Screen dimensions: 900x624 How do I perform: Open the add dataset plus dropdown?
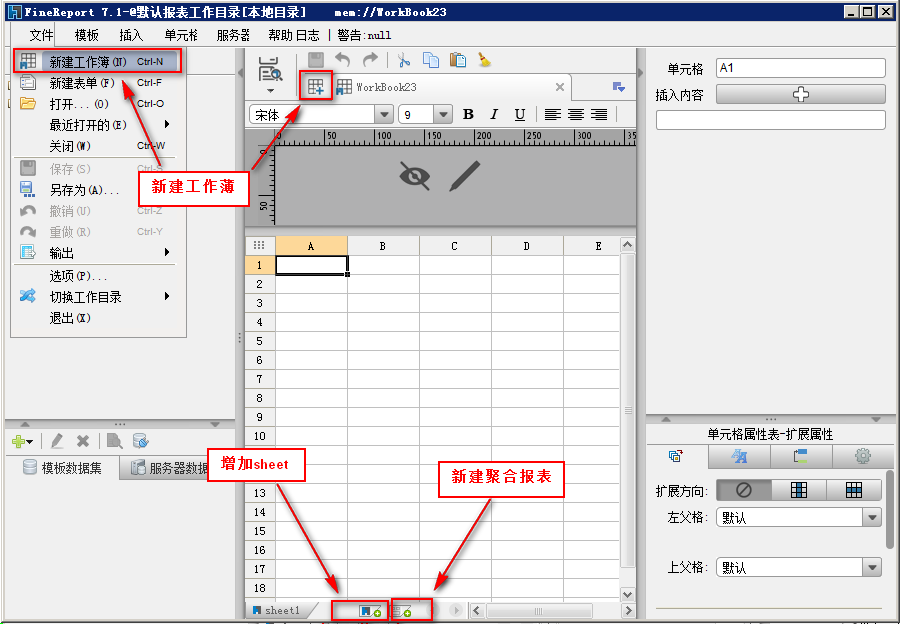click(22, 441)
